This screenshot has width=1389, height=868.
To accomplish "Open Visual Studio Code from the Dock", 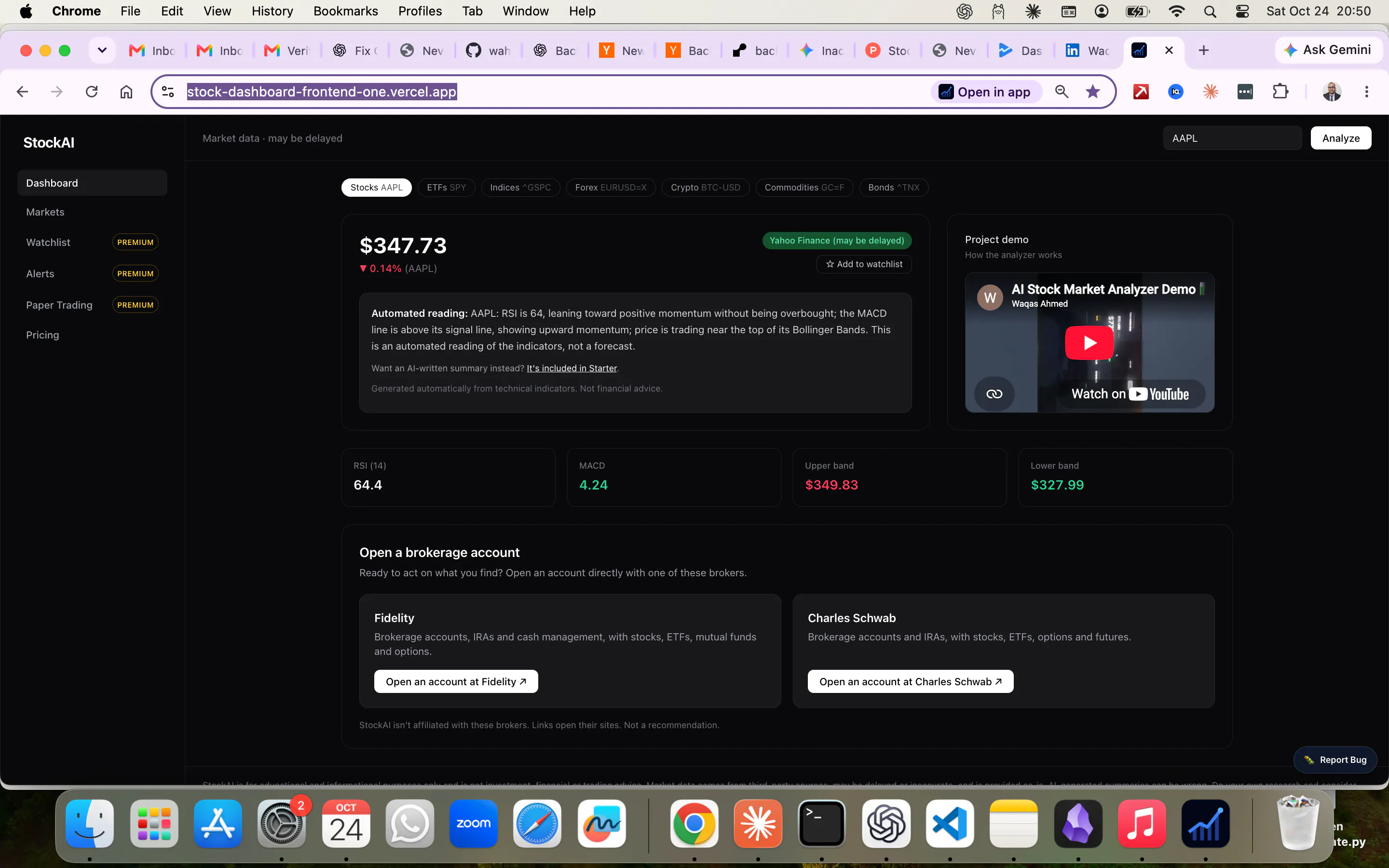I will pyautogui.click(x=950, y=823).
